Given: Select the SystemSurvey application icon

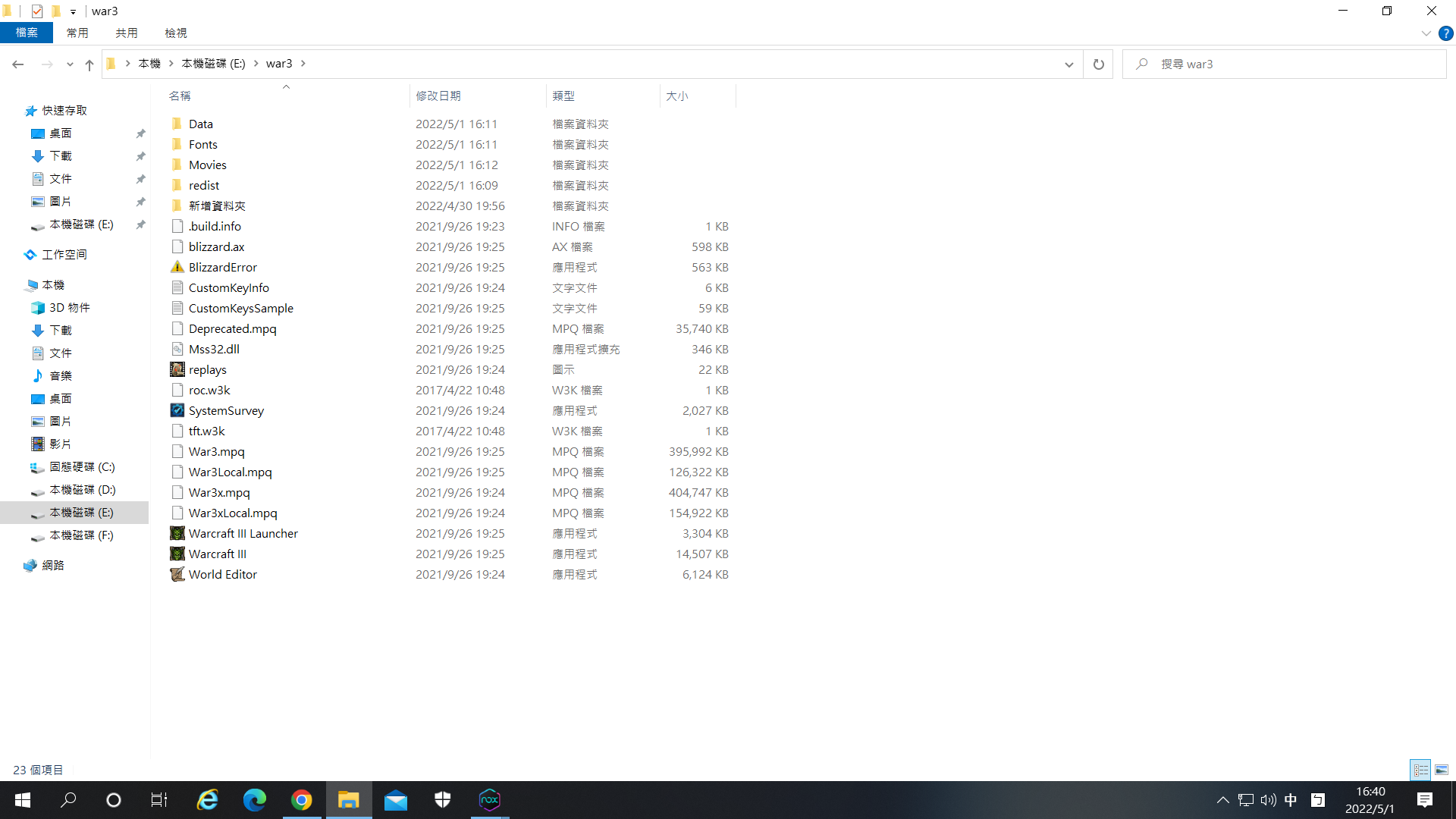Looking at the screenshot, I should [x=177, y=410].
